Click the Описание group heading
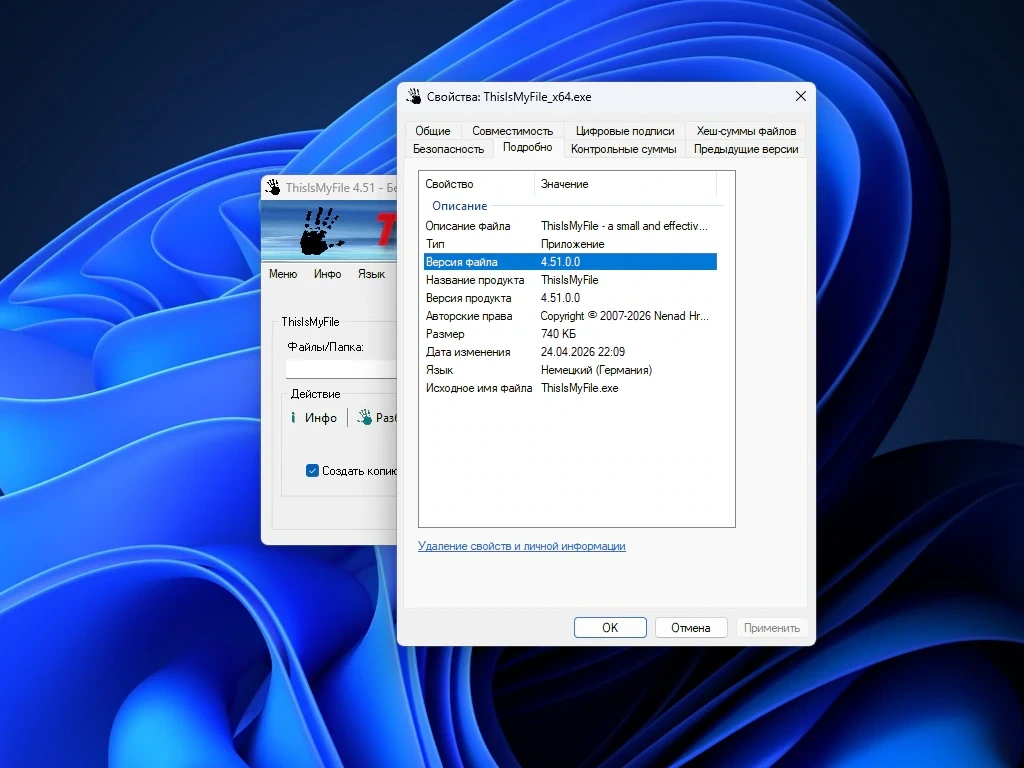This screenshot has height=768, width=1024. tap(459, 206)
